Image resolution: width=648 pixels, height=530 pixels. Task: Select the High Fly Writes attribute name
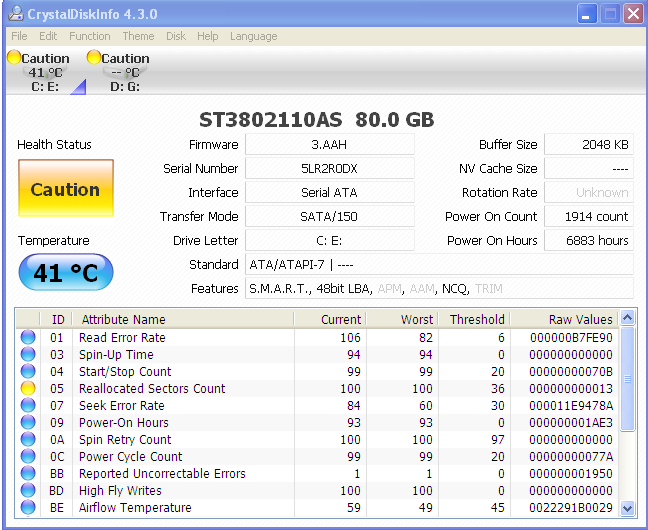coord(120,490)
